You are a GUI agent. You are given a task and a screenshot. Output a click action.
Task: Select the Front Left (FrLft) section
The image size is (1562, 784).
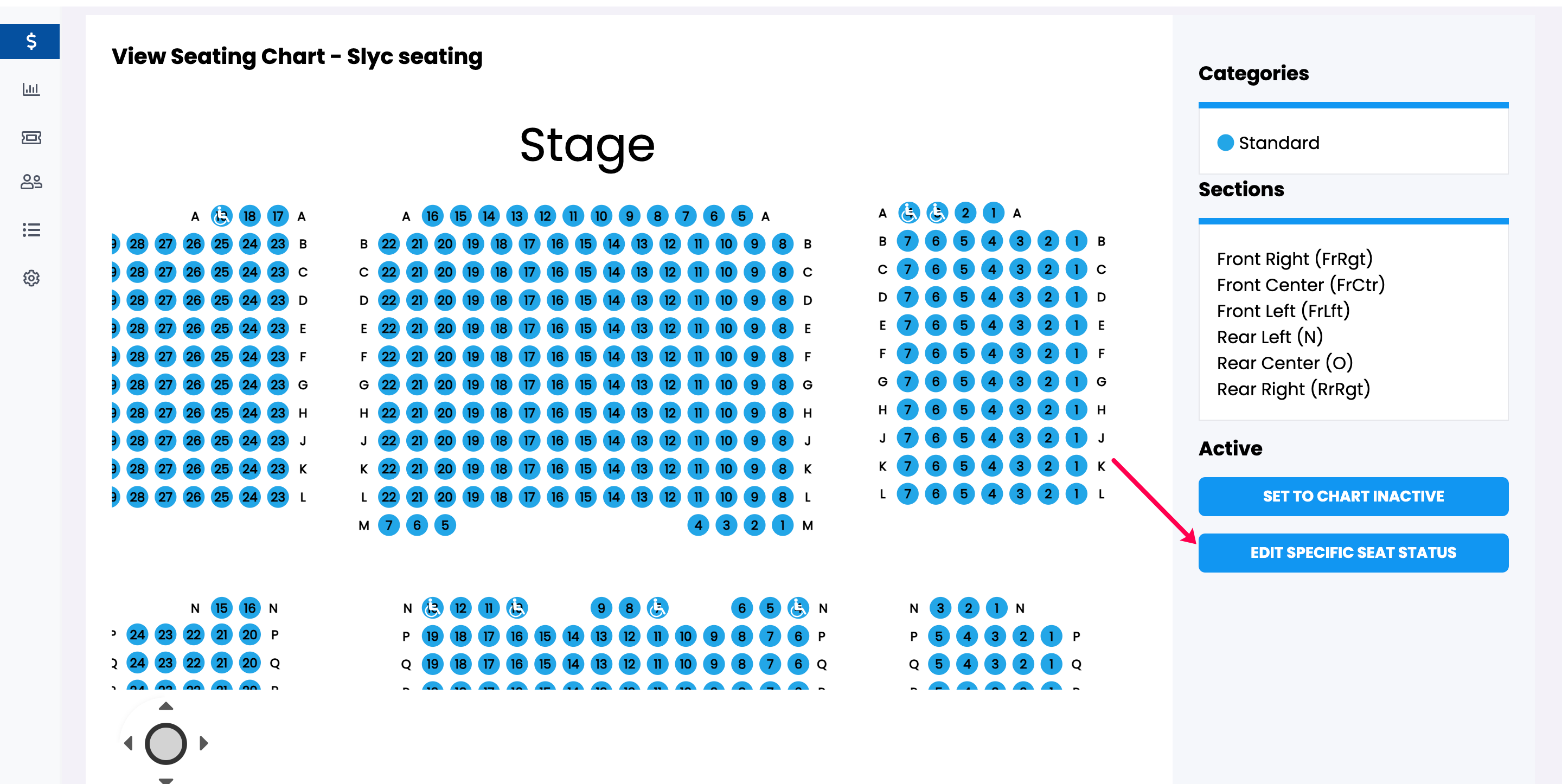coord(1283,311)
